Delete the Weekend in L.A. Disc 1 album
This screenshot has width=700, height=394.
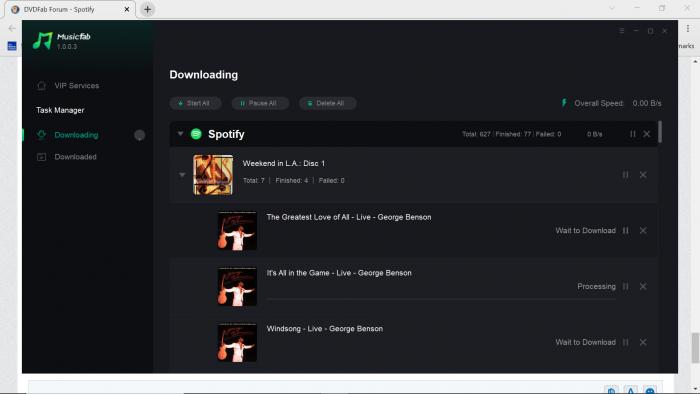coord(643,175)
